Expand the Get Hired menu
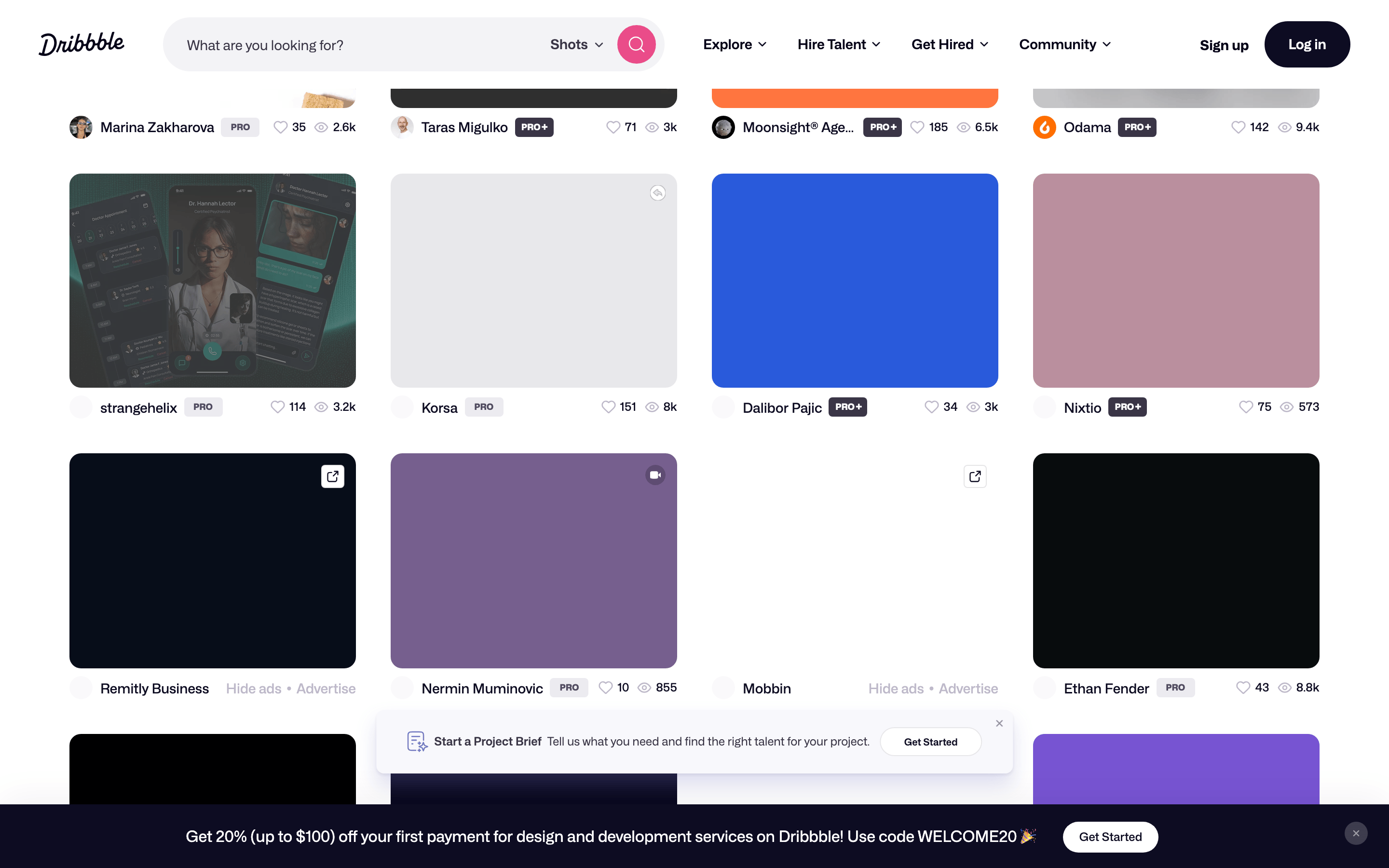This screenshot has height=868, width=1389. pos(949,44)
